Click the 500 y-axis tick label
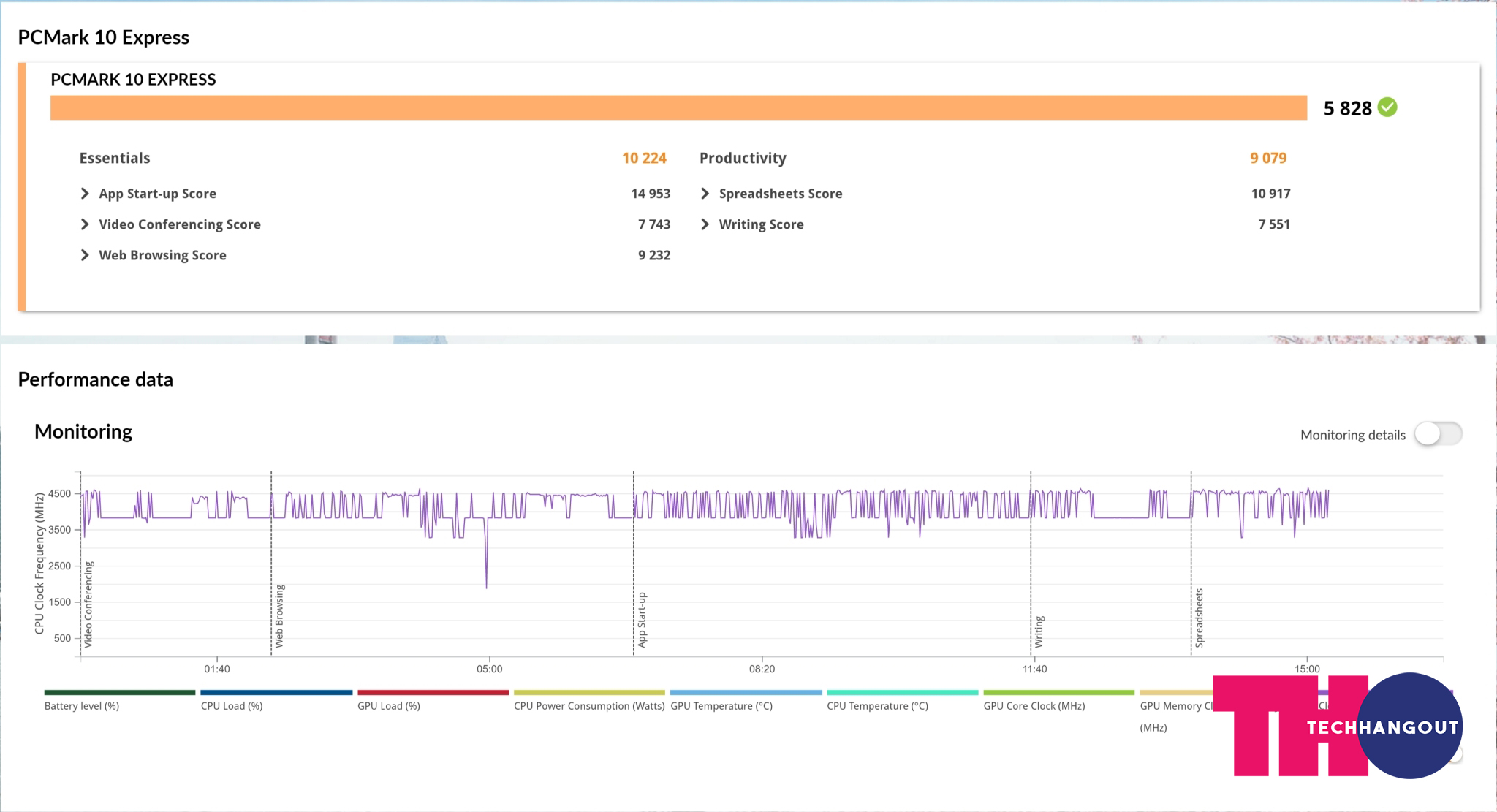Image resolution: width=1497 pixels, height=812 pixels. (x=63, y=638)
